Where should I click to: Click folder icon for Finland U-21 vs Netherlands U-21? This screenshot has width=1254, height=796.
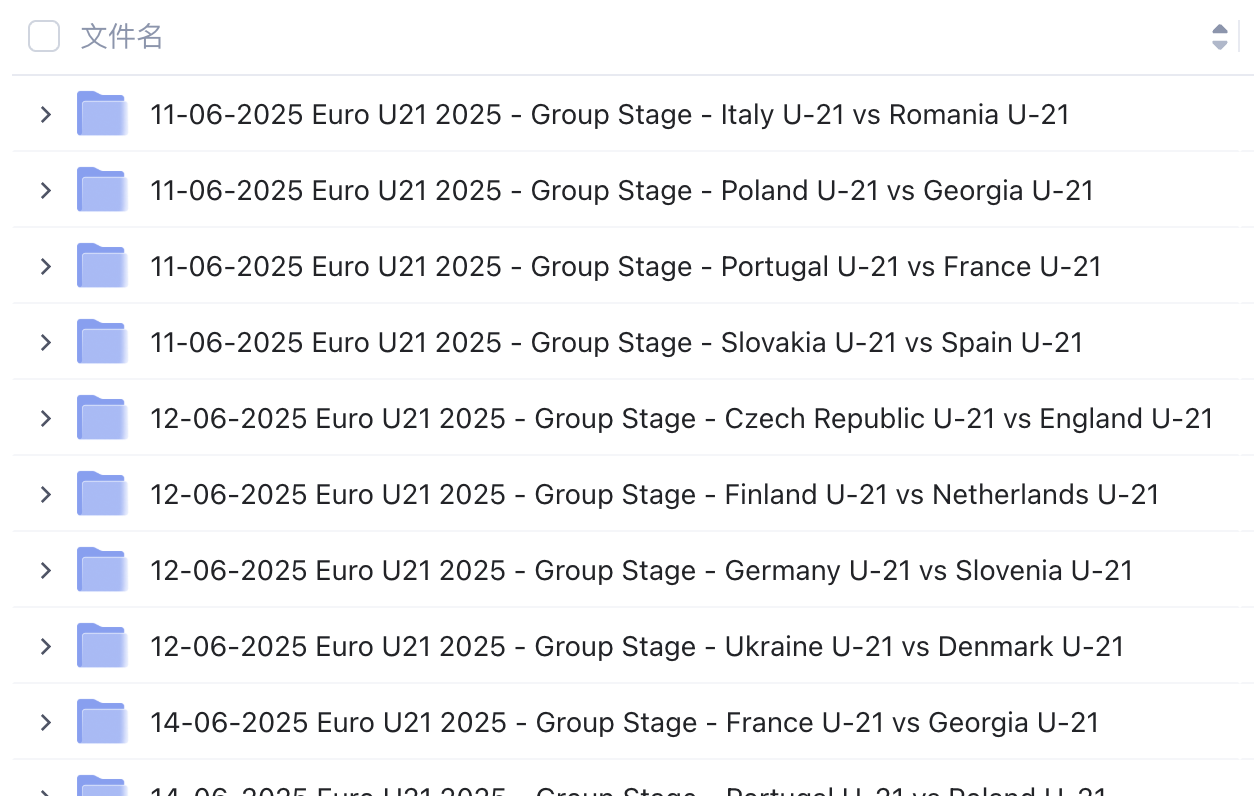pos(101,494)
